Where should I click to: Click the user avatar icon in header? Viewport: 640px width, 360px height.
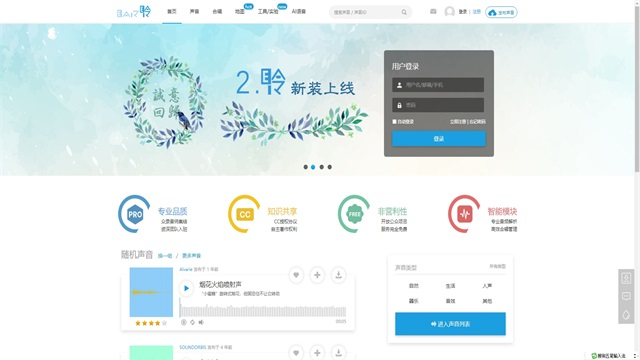point(449,12)
